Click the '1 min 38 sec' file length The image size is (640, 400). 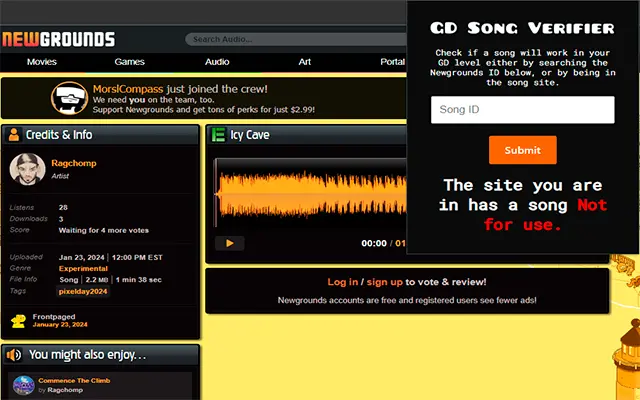tap(139, 280)
